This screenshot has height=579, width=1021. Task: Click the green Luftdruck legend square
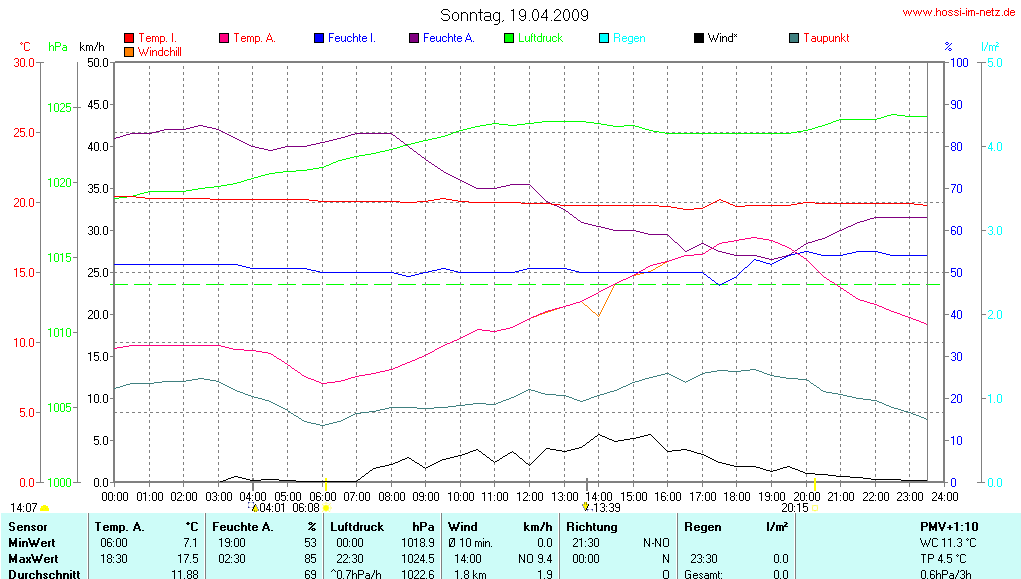509,38
